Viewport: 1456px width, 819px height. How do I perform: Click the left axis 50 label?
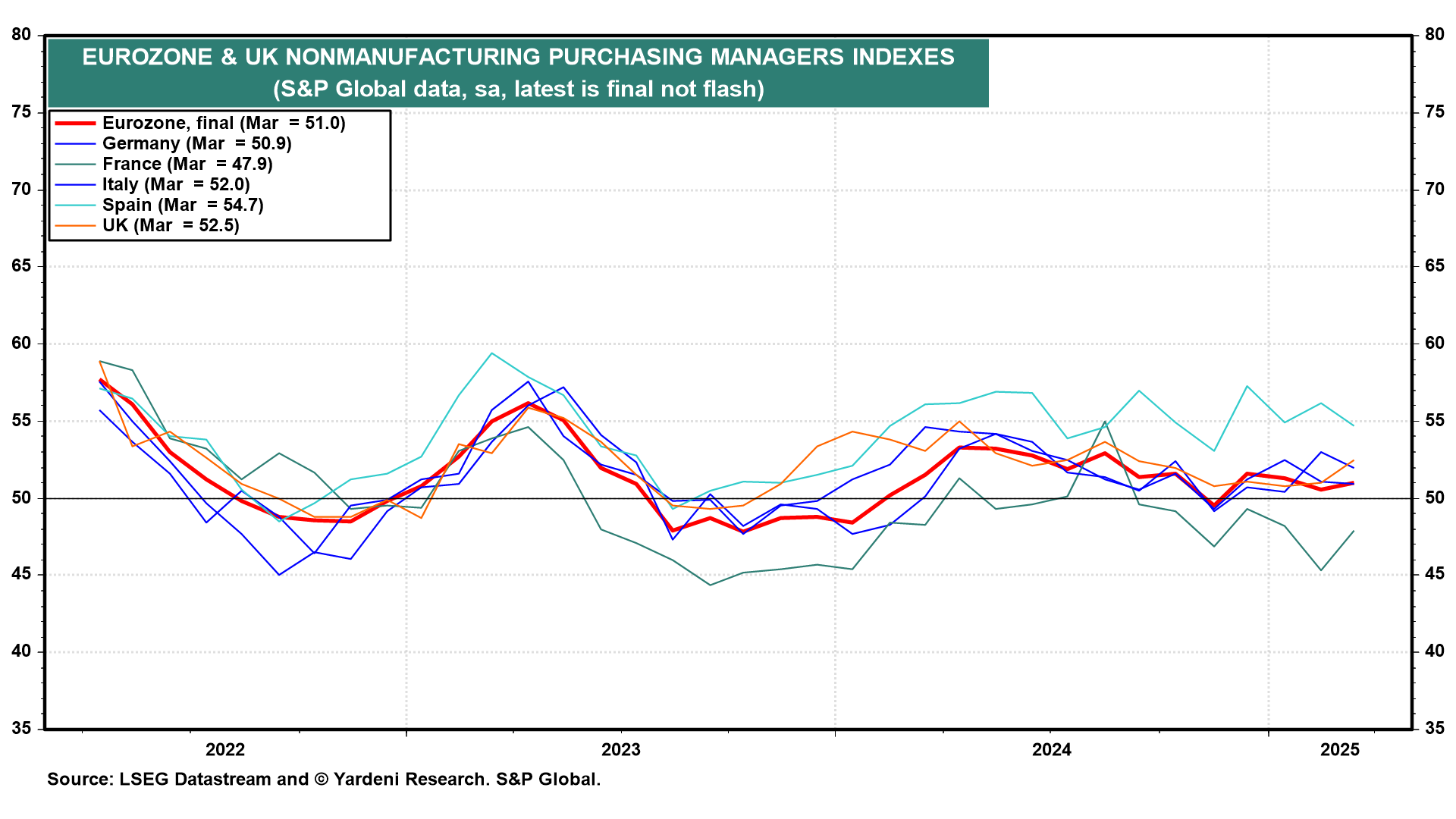coord(21,498)
